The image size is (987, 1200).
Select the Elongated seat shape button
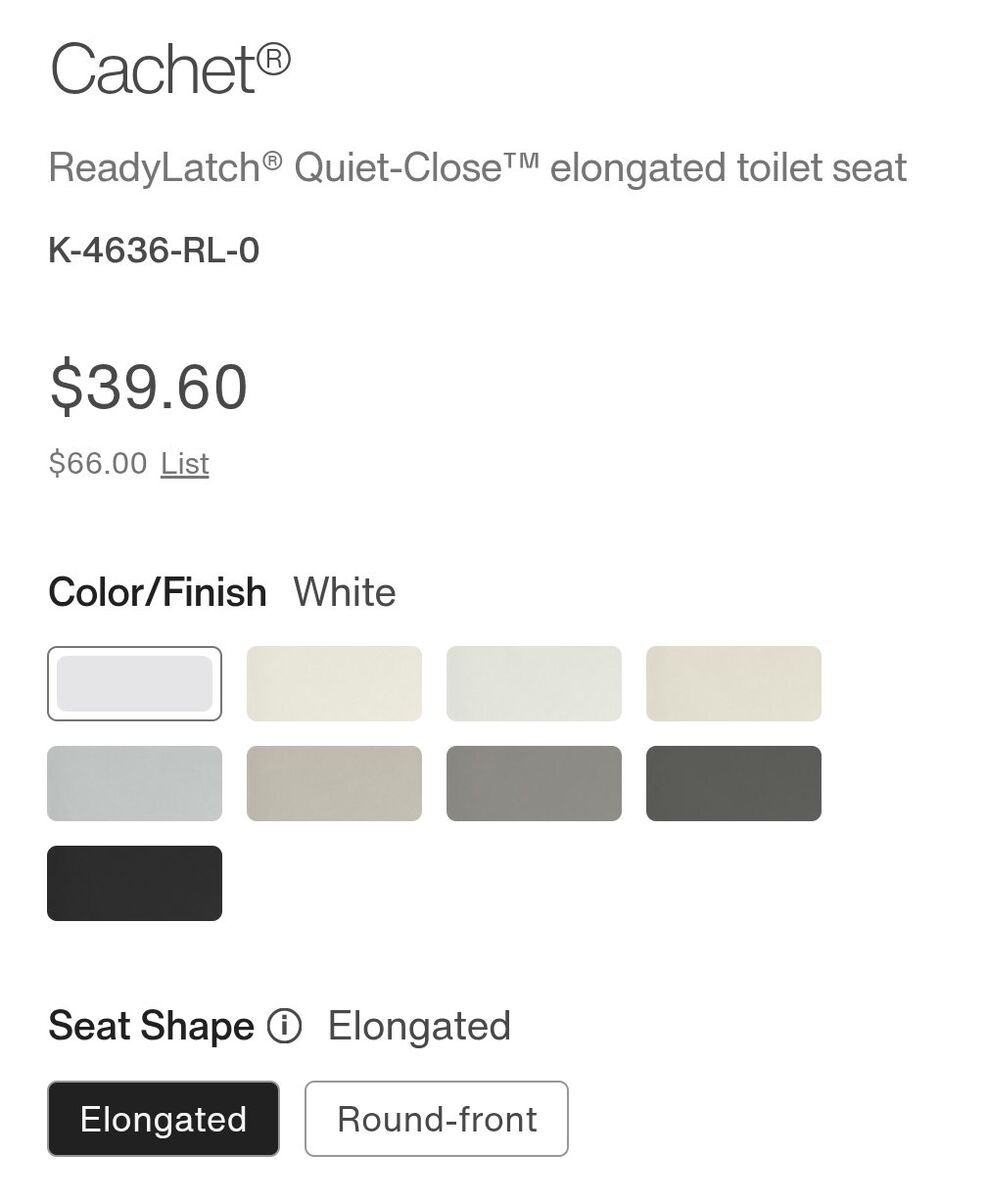click(x=163, y=1119)
